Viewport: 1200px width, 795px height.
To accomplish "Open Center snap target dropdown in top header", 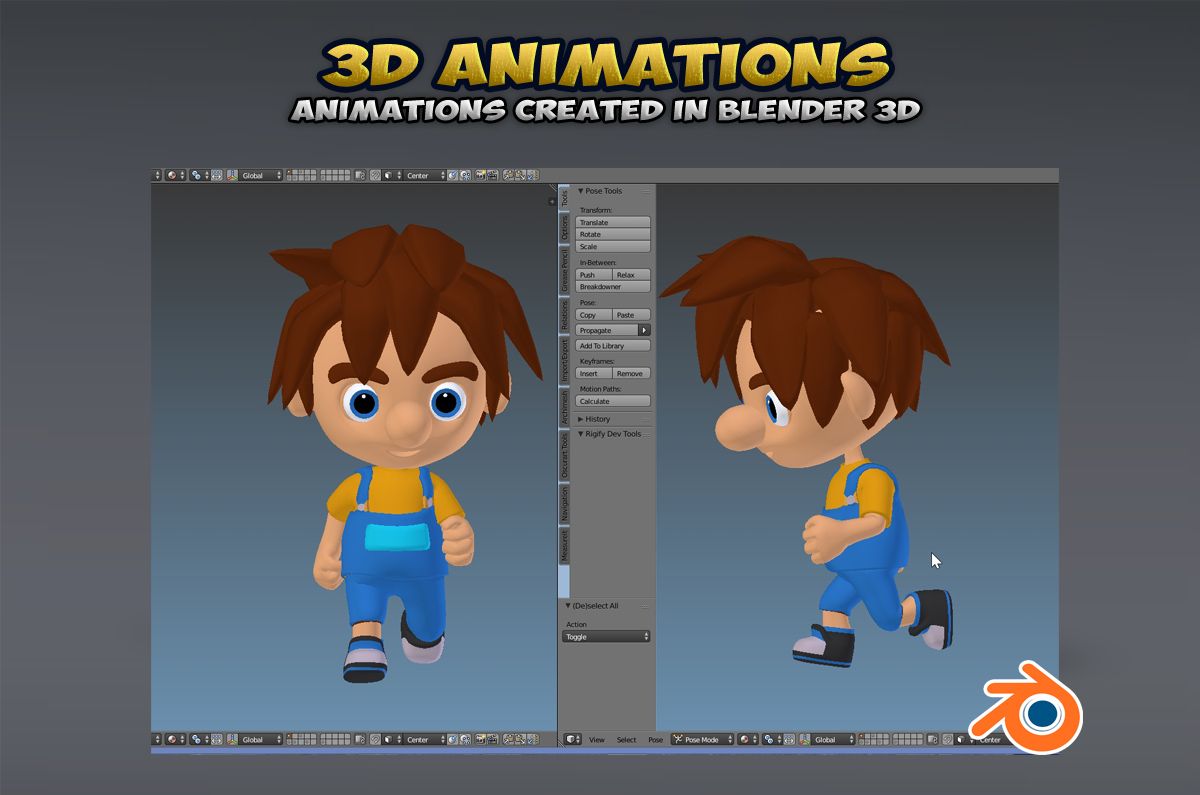I will coord(424,175).
